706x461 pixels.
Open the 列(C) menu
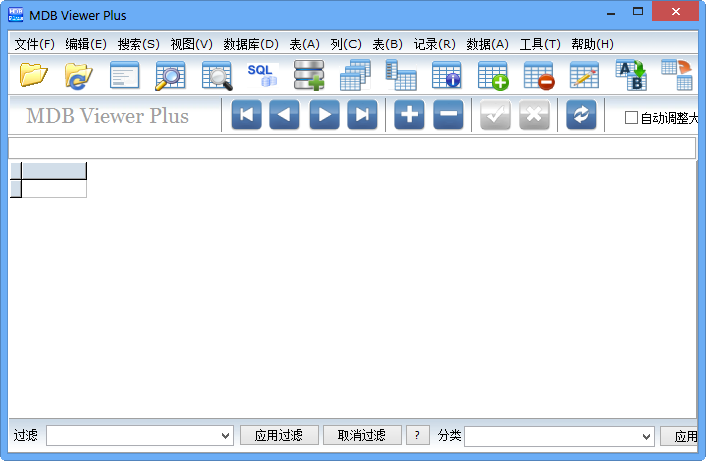coord(346,44)
